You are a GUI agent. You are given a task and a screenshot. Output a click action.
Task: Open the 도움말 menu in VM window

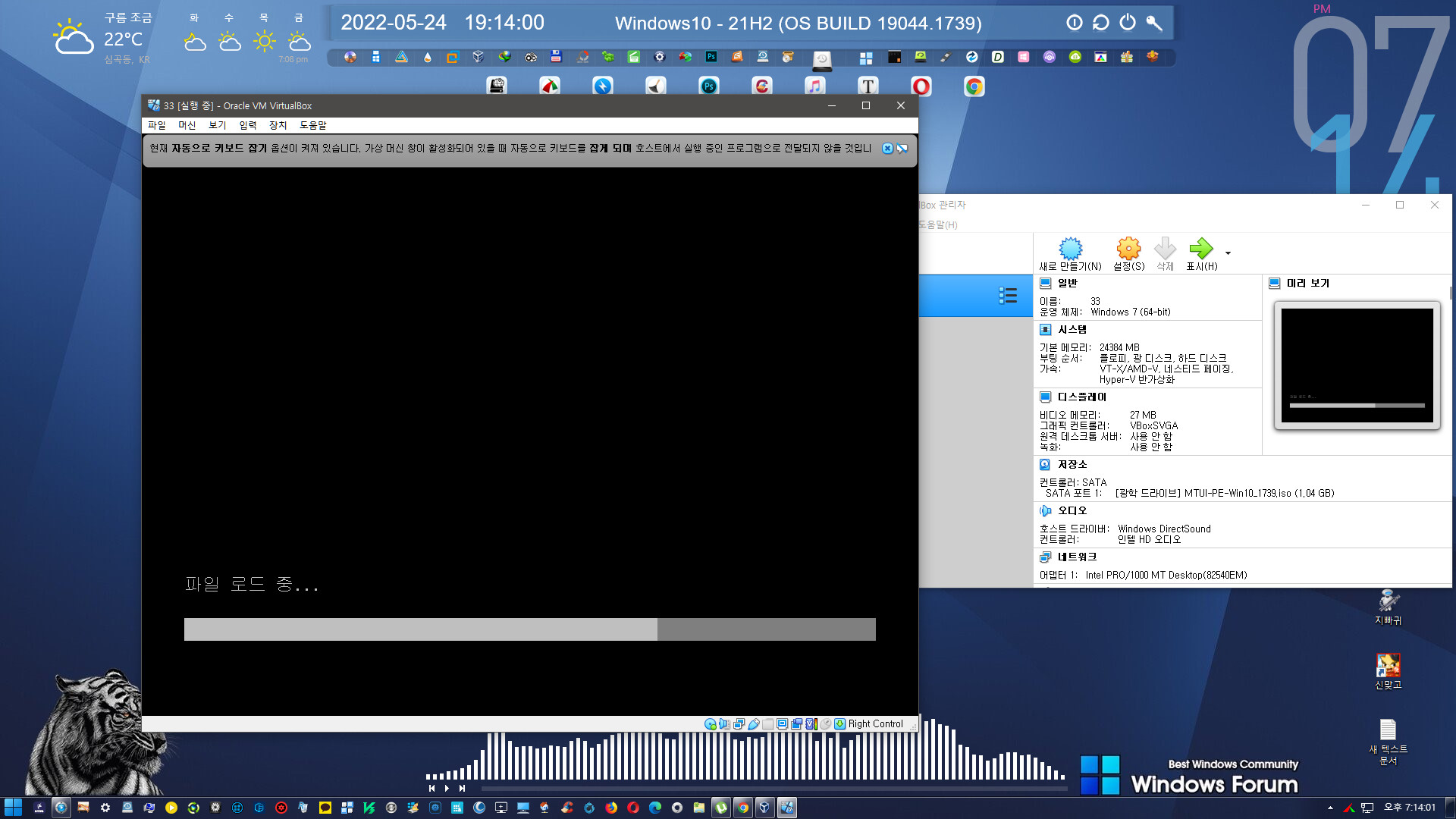pyautogui.click(x=313, y=125)
